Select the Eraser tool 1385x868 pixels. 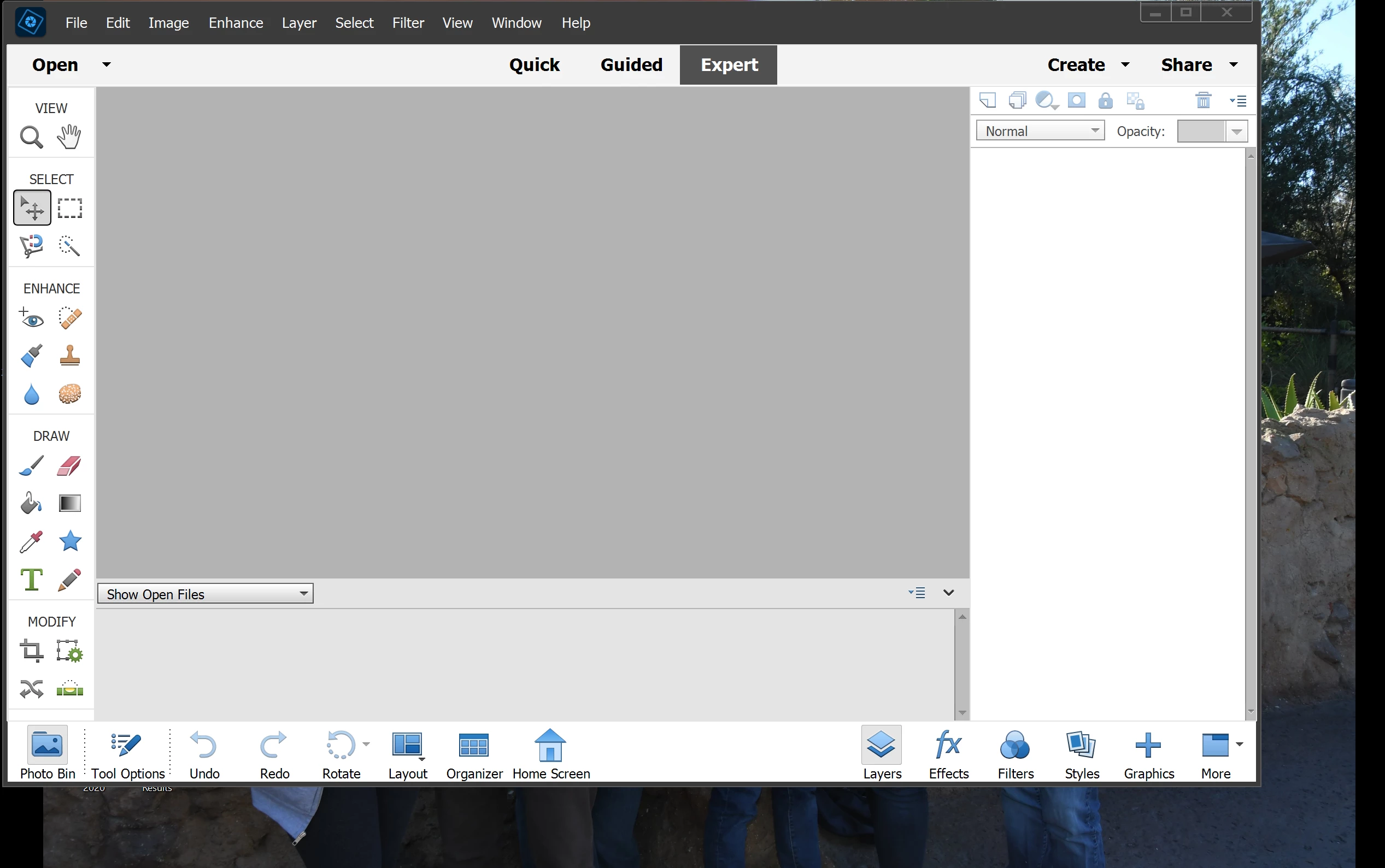[x=69, y=465]
